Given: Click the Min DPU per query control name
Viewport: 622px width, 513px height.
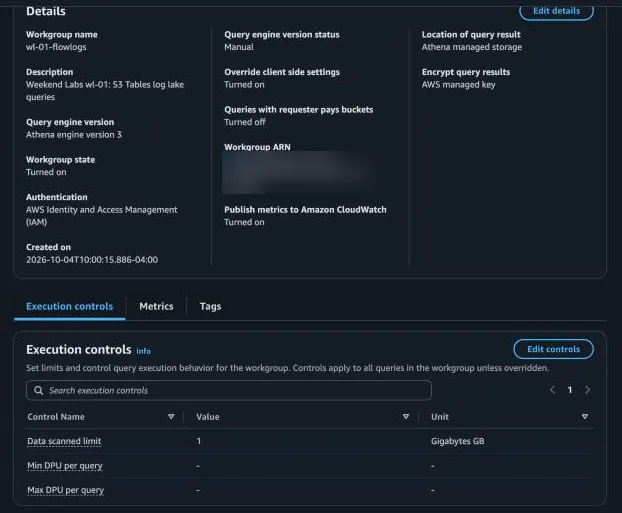Looking at the screenshot, I should click(x=65, y=466).
